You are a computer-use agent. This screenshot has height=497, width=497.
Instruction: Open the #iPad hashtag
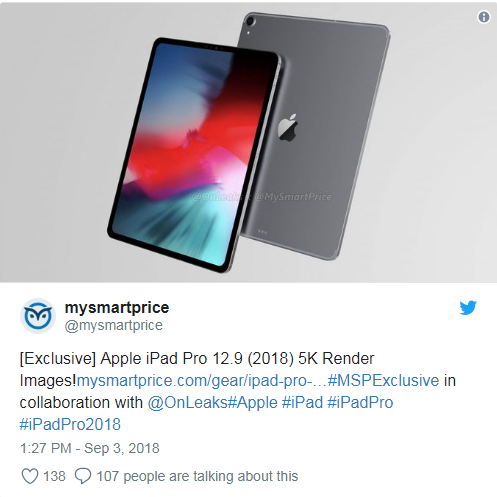pyautogui.click(x=302, y=402)
